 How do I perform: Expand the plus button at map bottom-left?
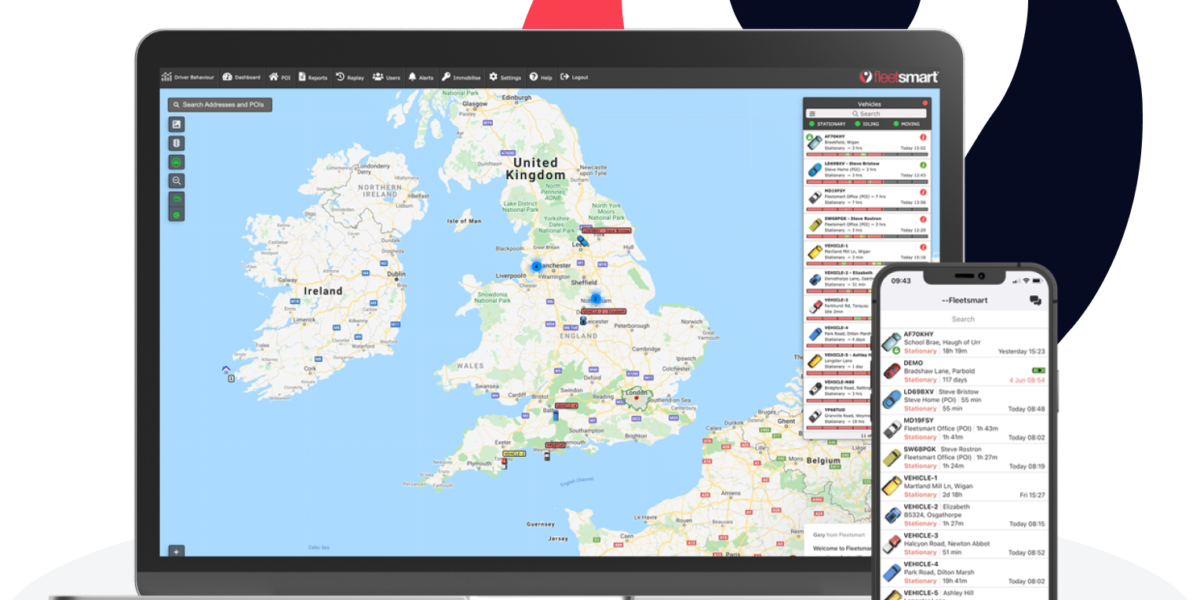point(176,550)
